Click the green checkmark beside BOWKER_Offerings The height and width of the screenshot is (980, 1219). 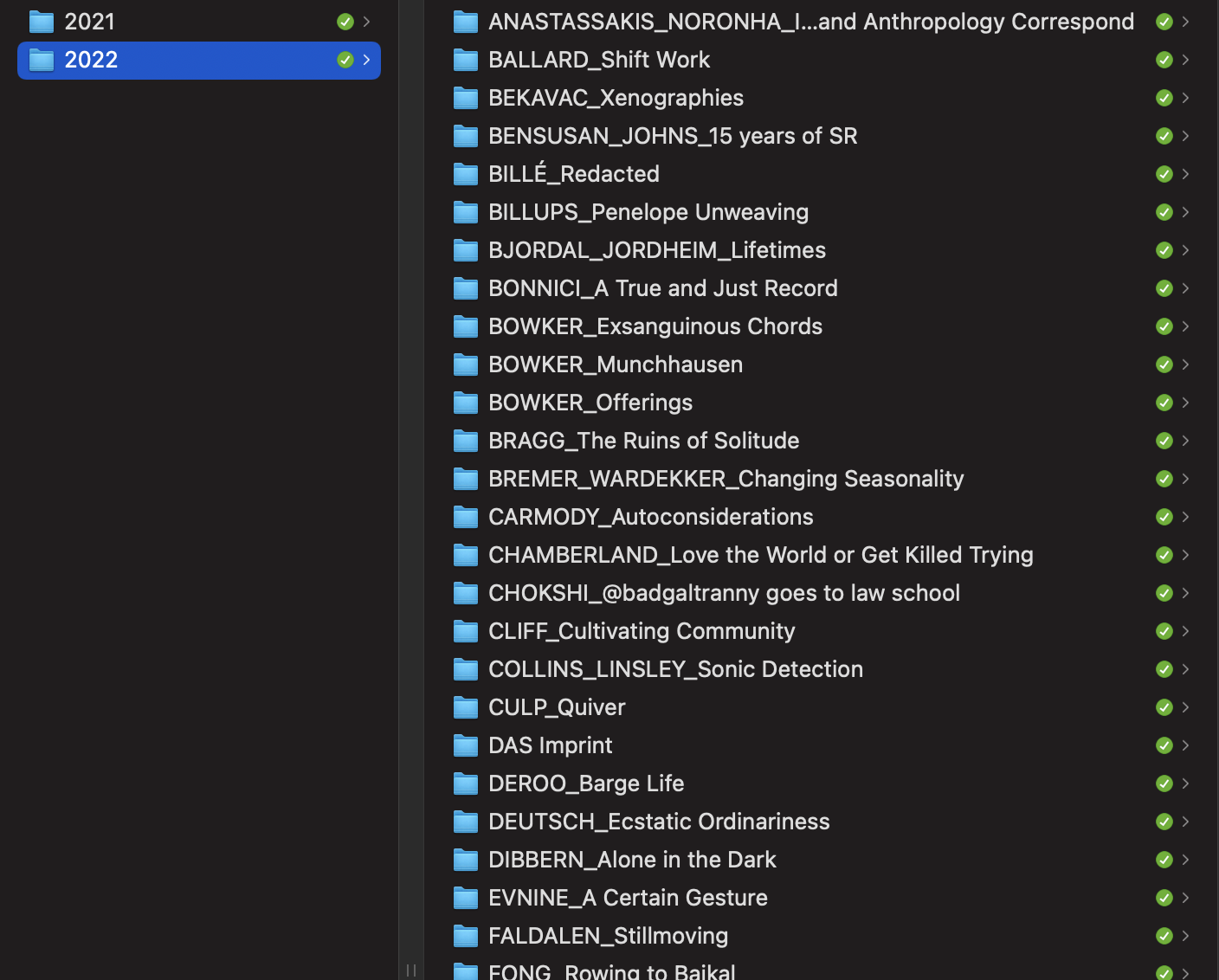1164,403
